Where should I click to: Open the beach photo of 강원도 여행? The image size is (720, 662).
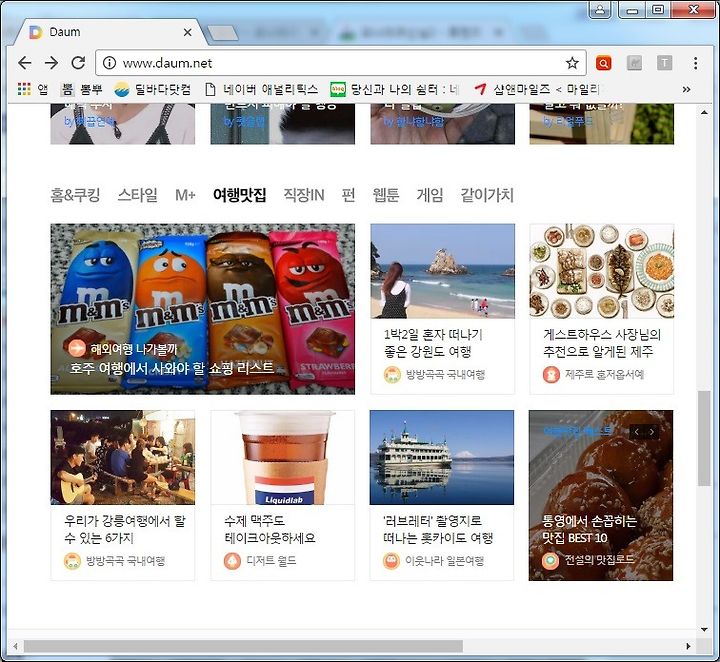pos(443,271)
